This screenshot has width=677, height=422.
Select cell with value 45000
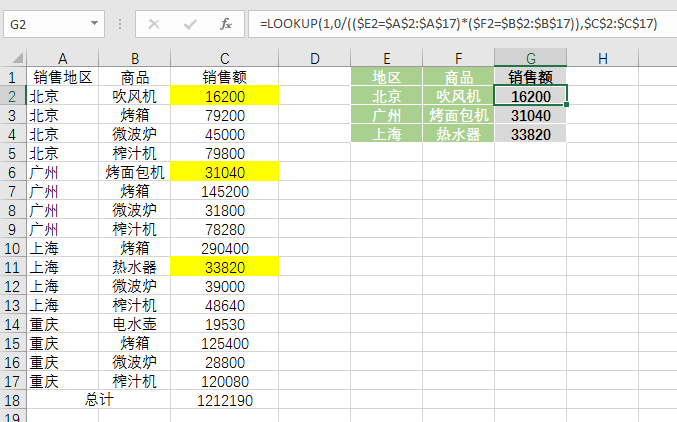click(x=225, y=134)
